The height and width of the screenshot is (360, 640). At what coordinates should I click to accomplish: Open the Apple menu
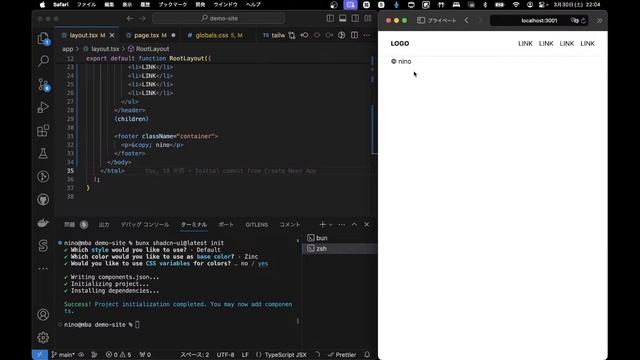pyautogui.click(x=42, y=4)
